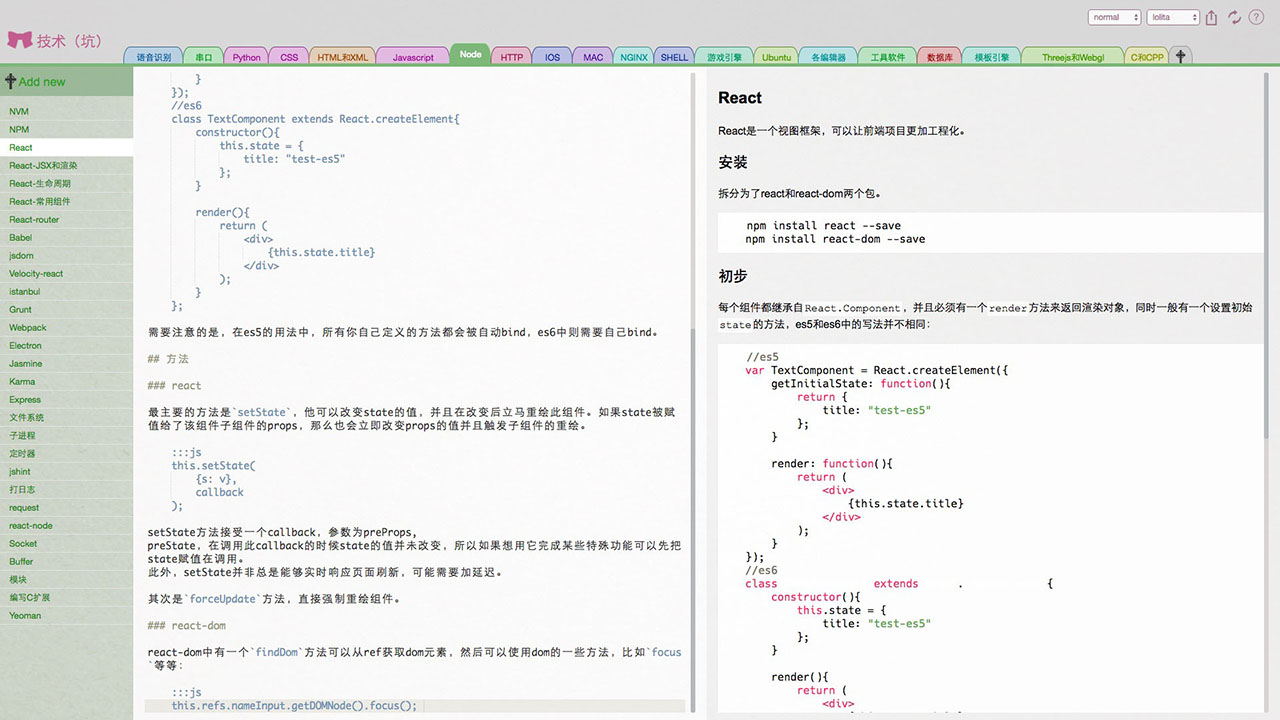Switch to the 工具软件 tab
1280x720 pixels.
pos(887,57)
